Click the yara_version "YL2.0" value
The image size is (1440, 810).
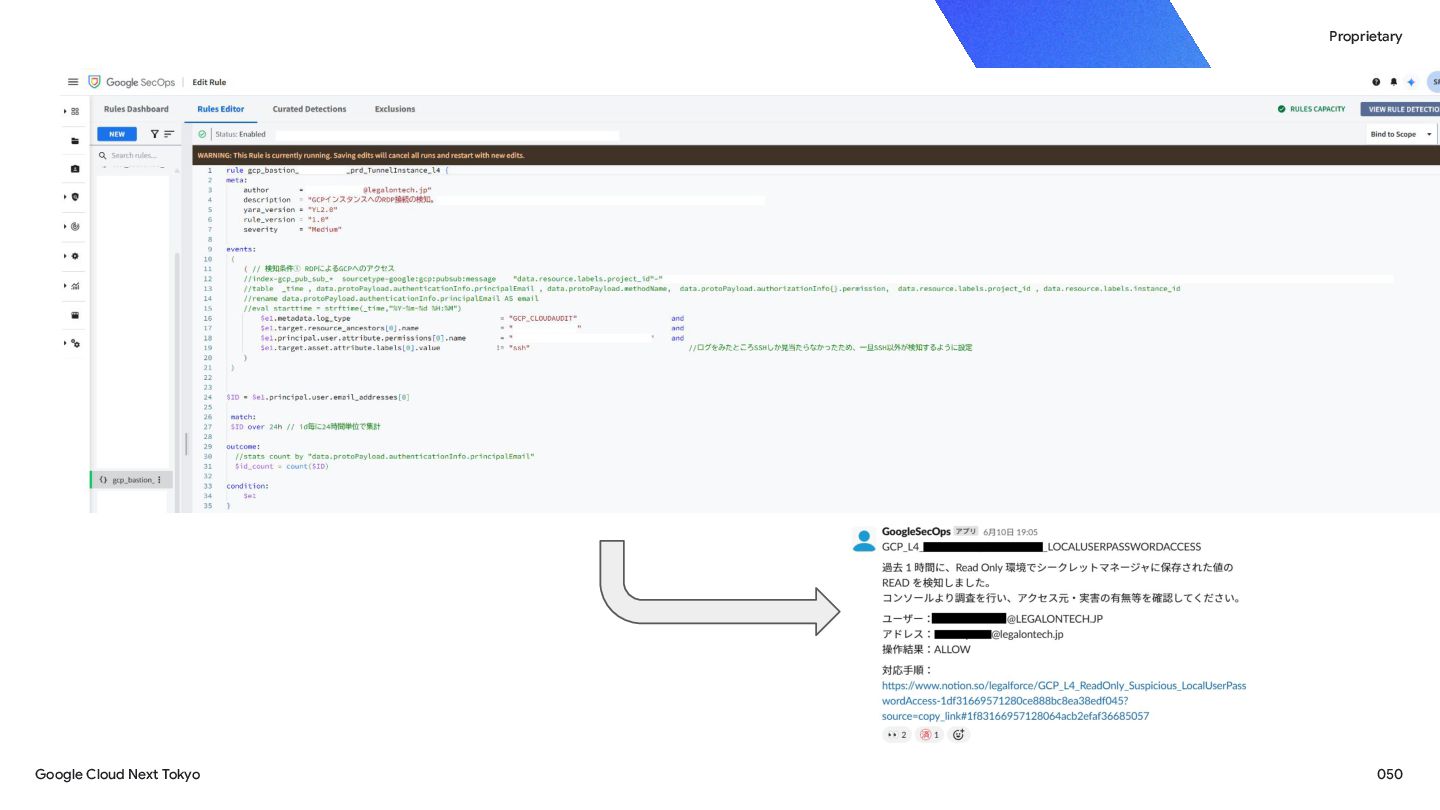click(323, 209)
